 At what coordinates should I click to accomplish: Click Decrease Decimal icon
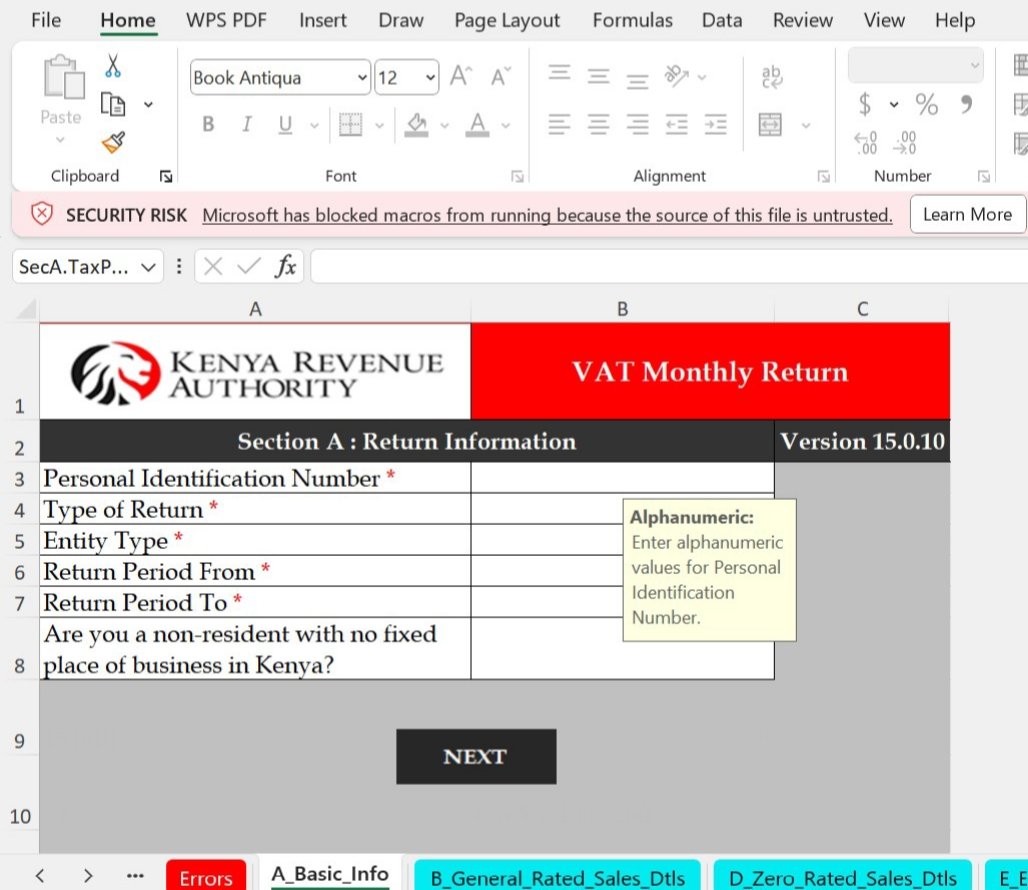pos(905,142)
